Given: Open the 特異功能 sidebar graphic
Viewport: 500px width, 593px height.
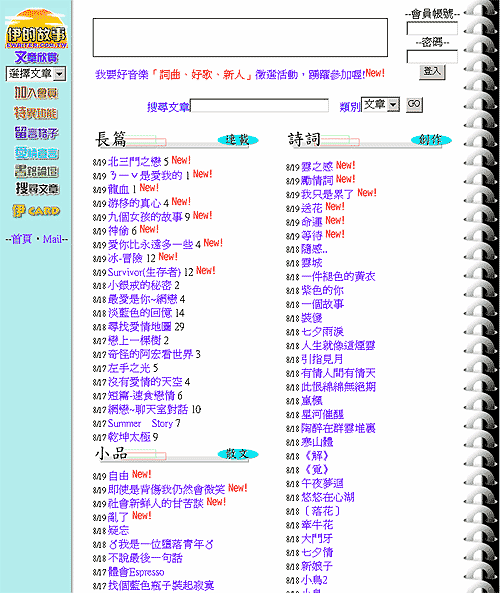Looking at the screenshot, I should tap(36, 113).
